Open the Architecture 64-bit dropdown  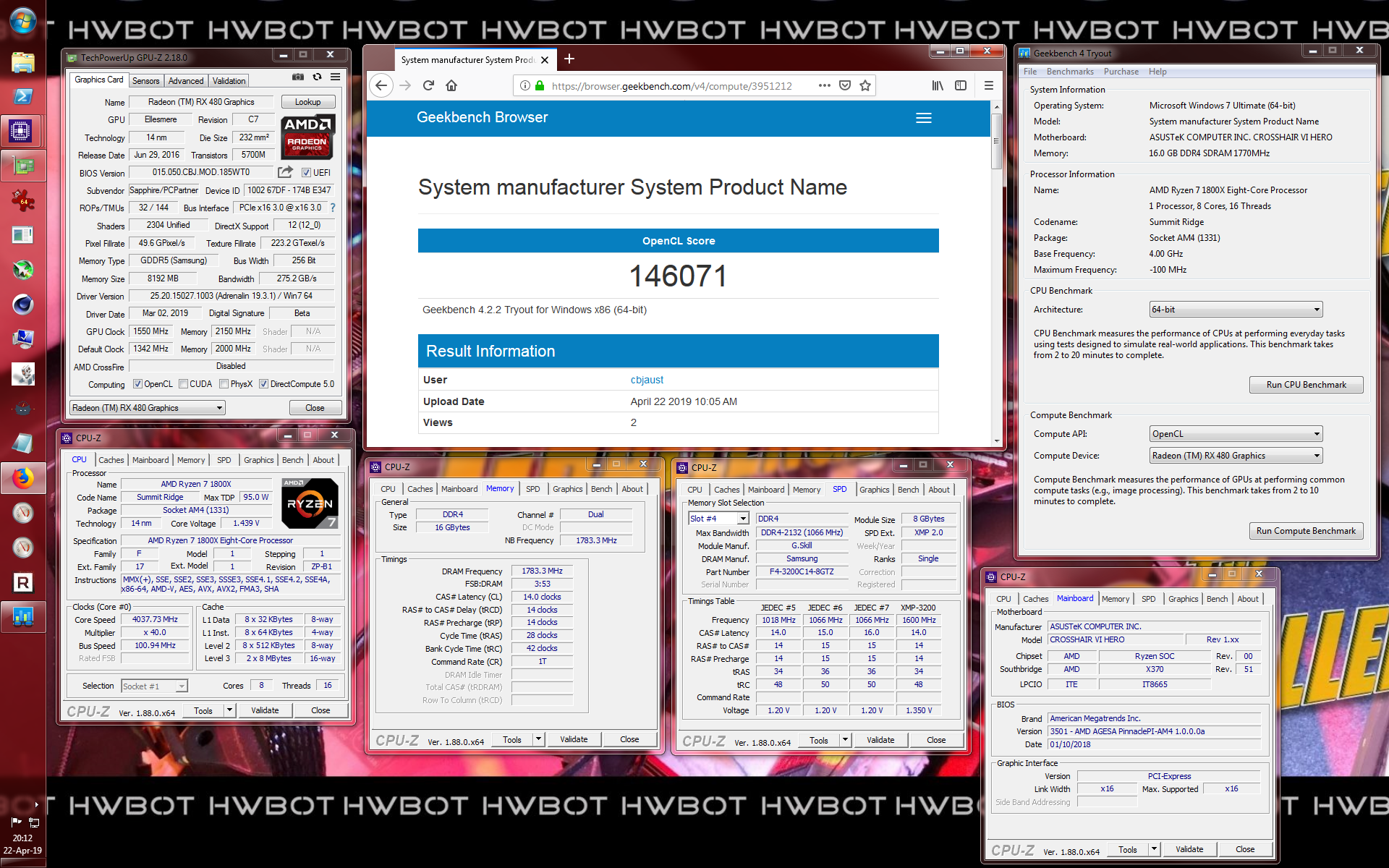point(1236,310)
